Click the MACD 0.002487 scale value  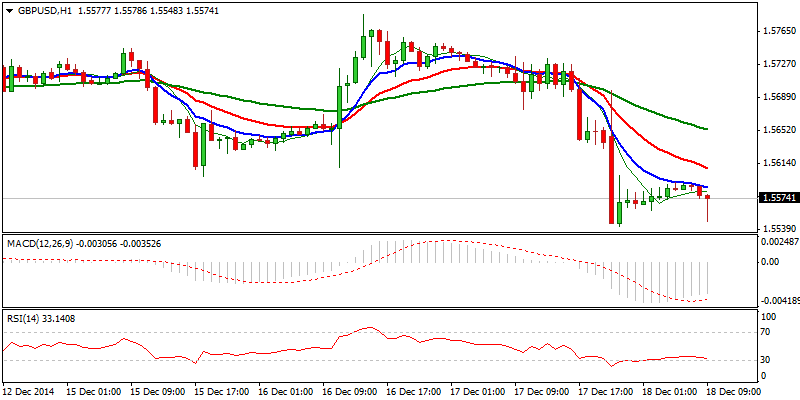pos(780,242)
